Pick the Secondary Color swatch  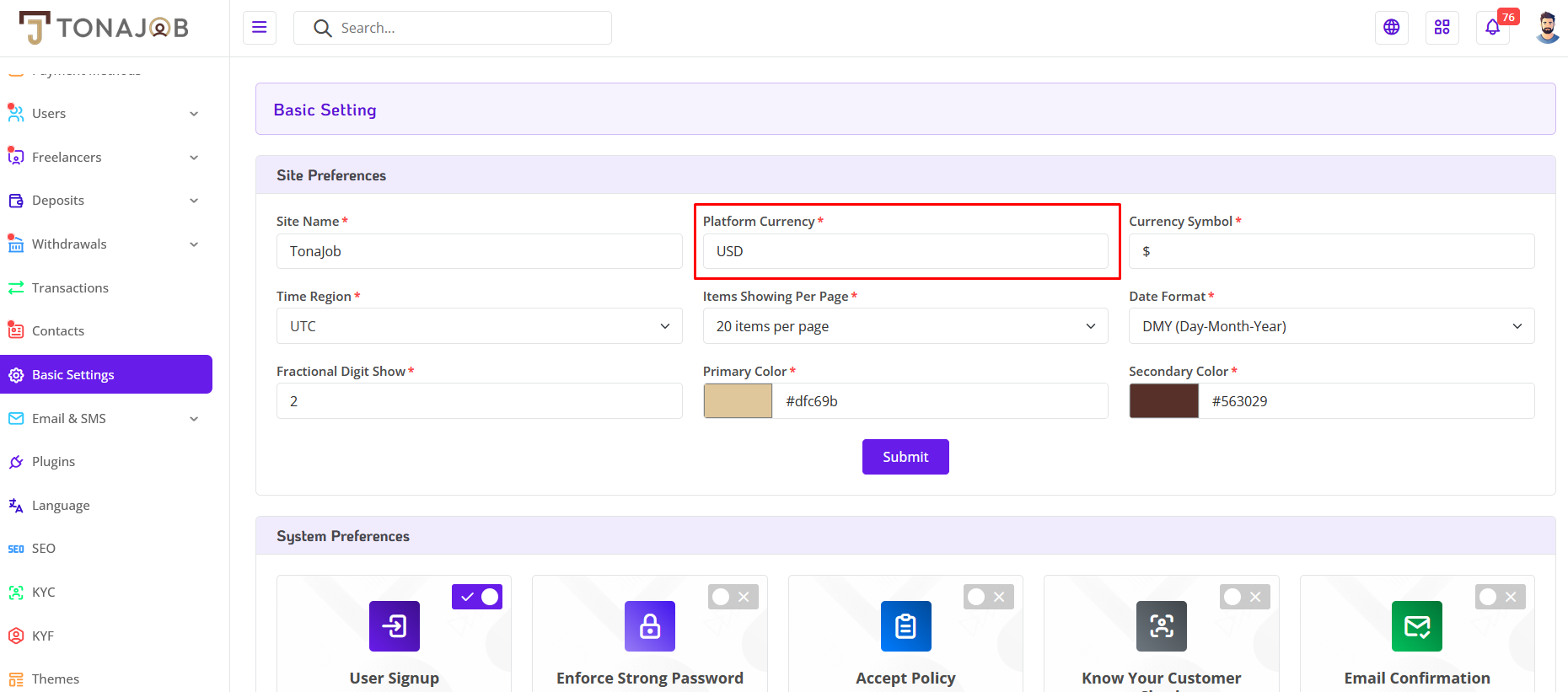pos(1164,401)
